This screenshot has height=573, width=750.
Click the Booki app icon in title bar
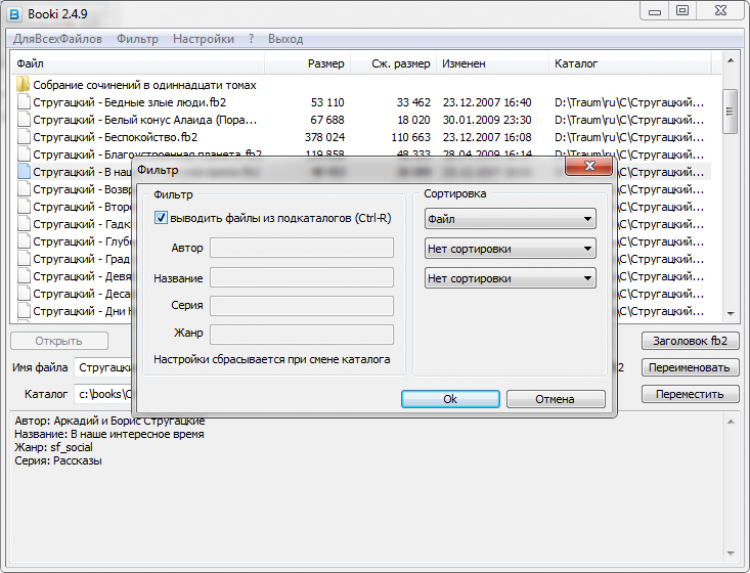click(14, 14)
